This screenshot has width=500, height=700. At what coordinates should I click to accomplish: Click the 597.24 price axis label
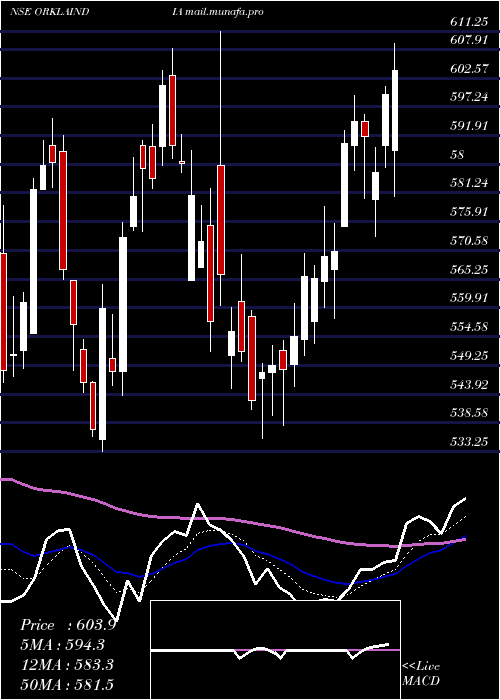pyautogui.click(x=470, y=97)
